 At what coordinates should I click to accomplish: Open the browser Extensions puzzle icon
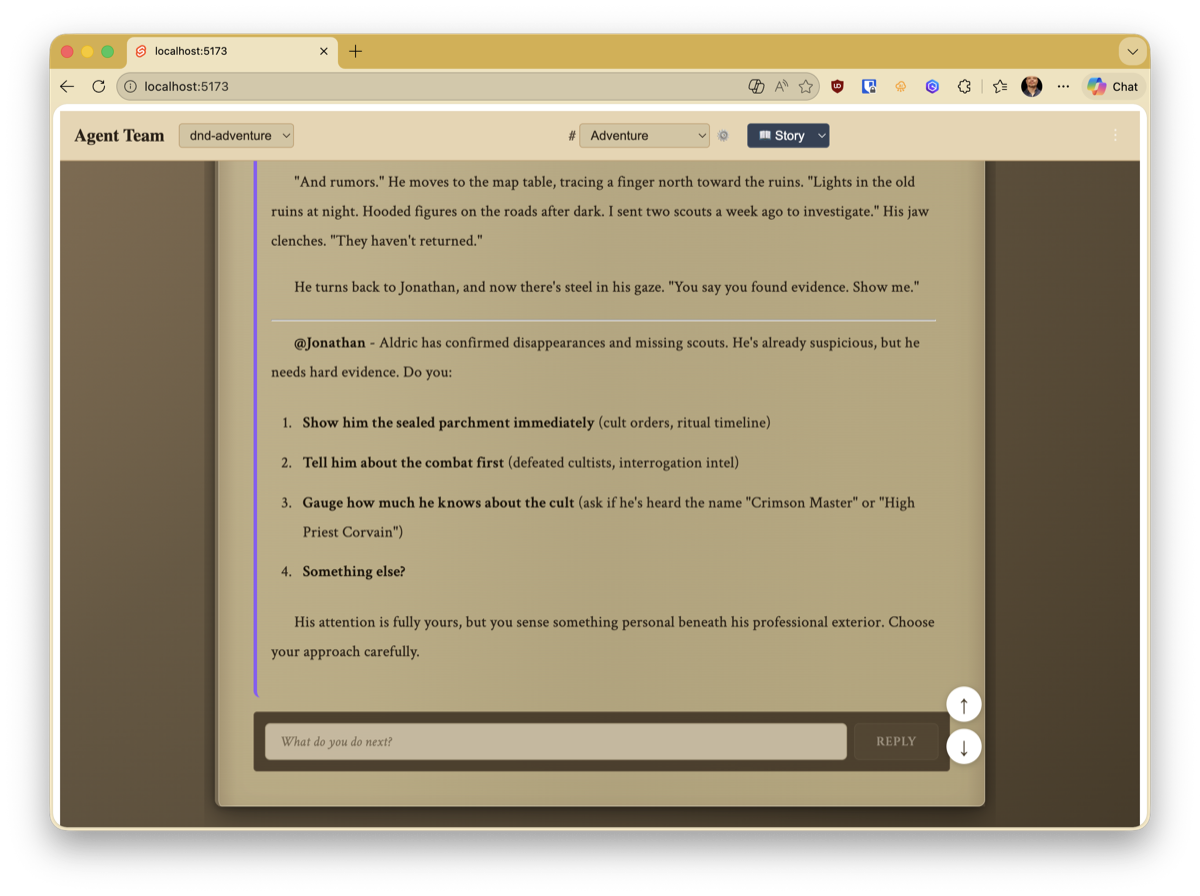click(x=964, y=87)
